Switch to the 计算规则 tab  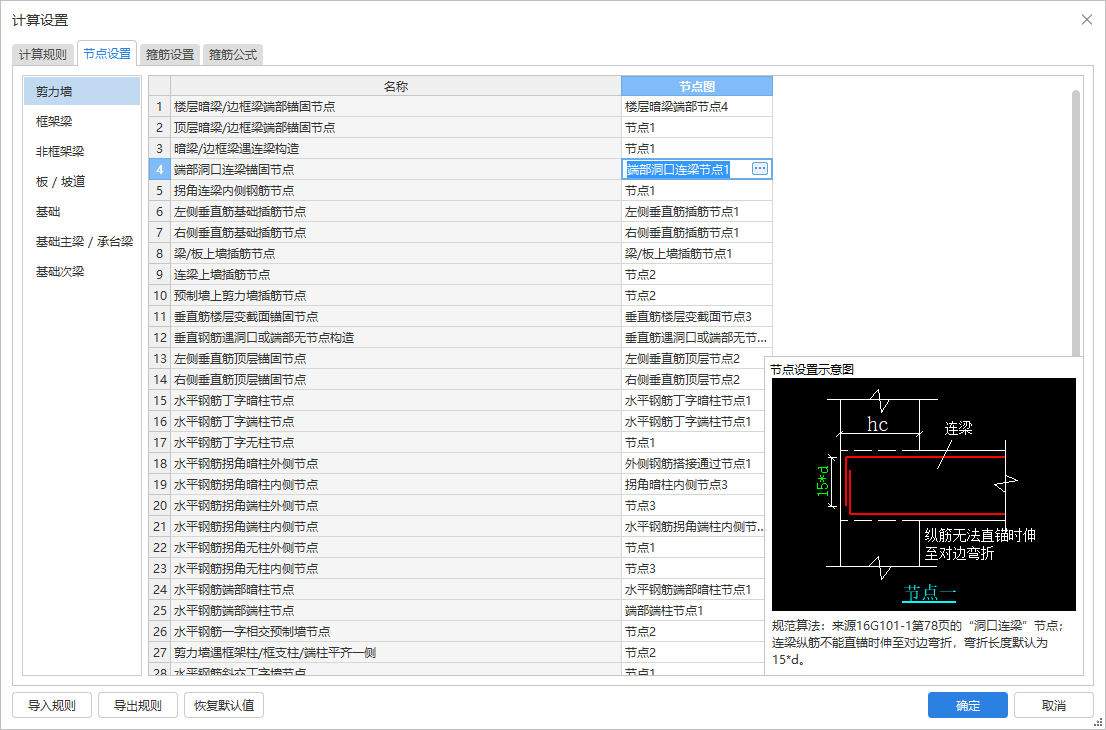click(x=42, y=54)
